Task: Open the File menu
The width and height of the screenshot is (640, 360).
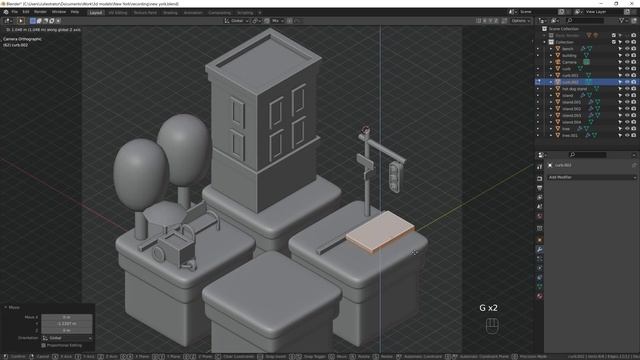Action: pos(15,12)
